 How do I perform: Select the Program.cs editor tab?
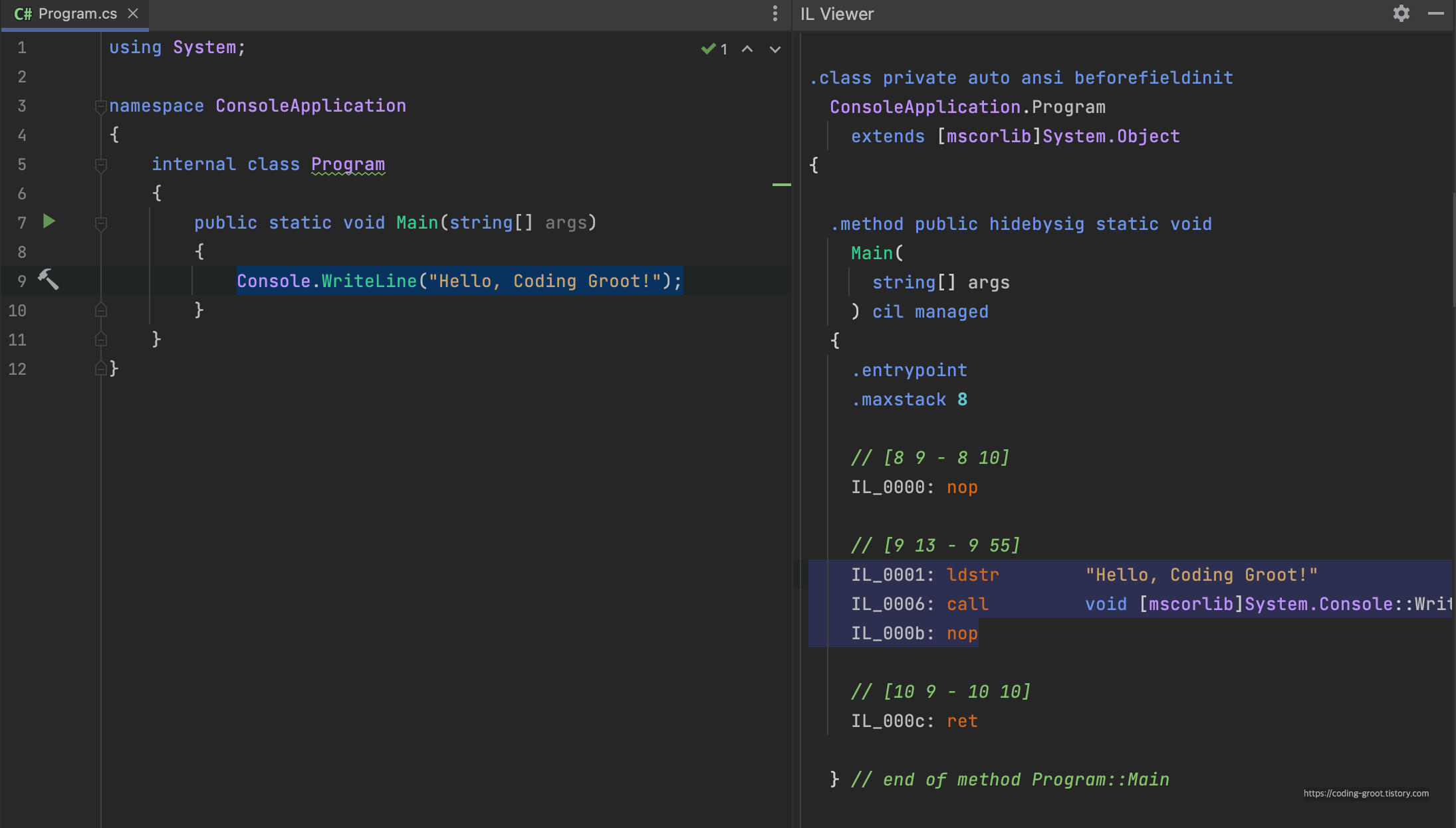77,14
